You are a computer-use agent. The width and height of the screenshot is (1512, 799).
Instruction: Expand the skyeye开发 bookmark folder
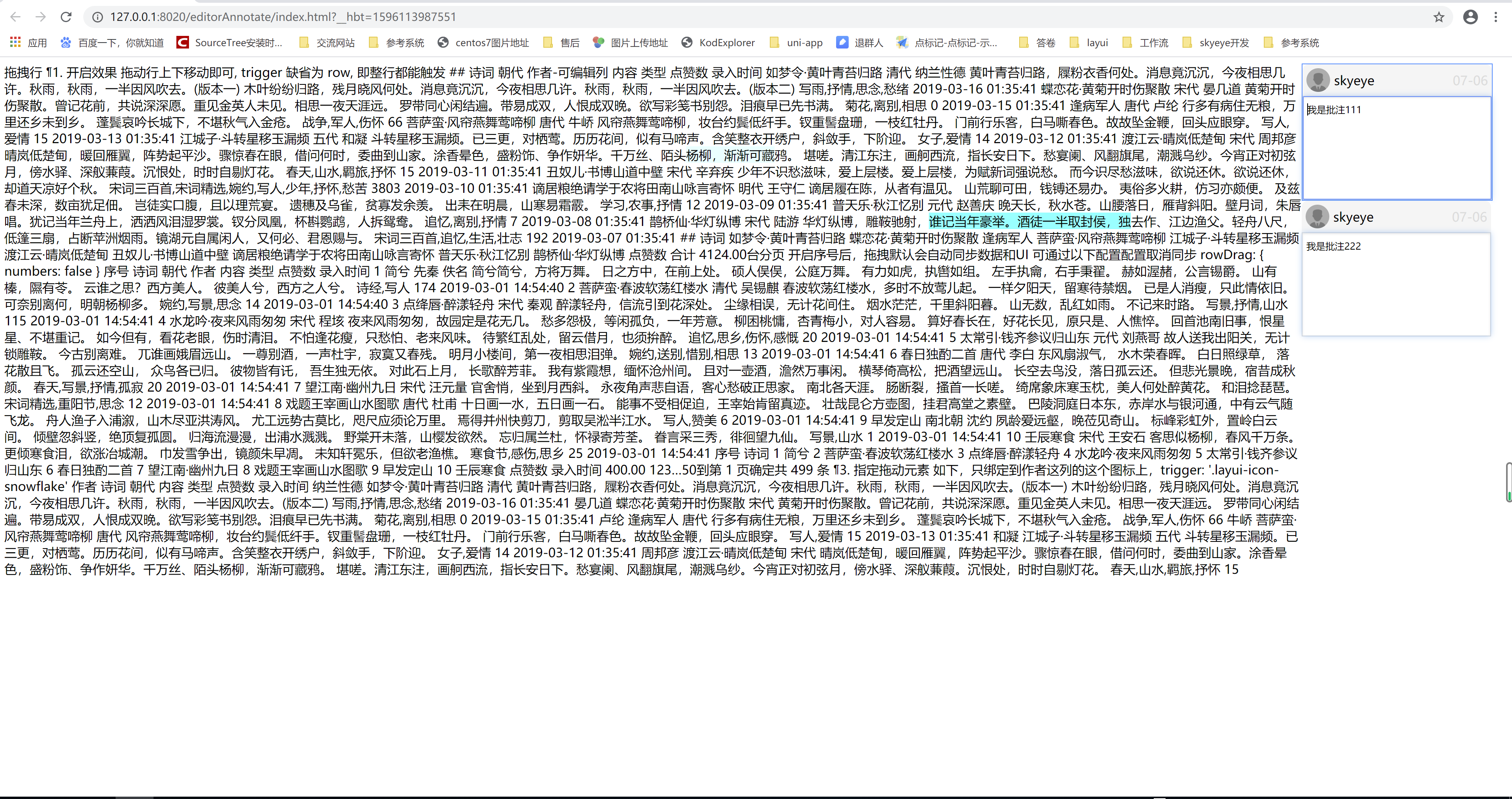(x=1216, y=43)
